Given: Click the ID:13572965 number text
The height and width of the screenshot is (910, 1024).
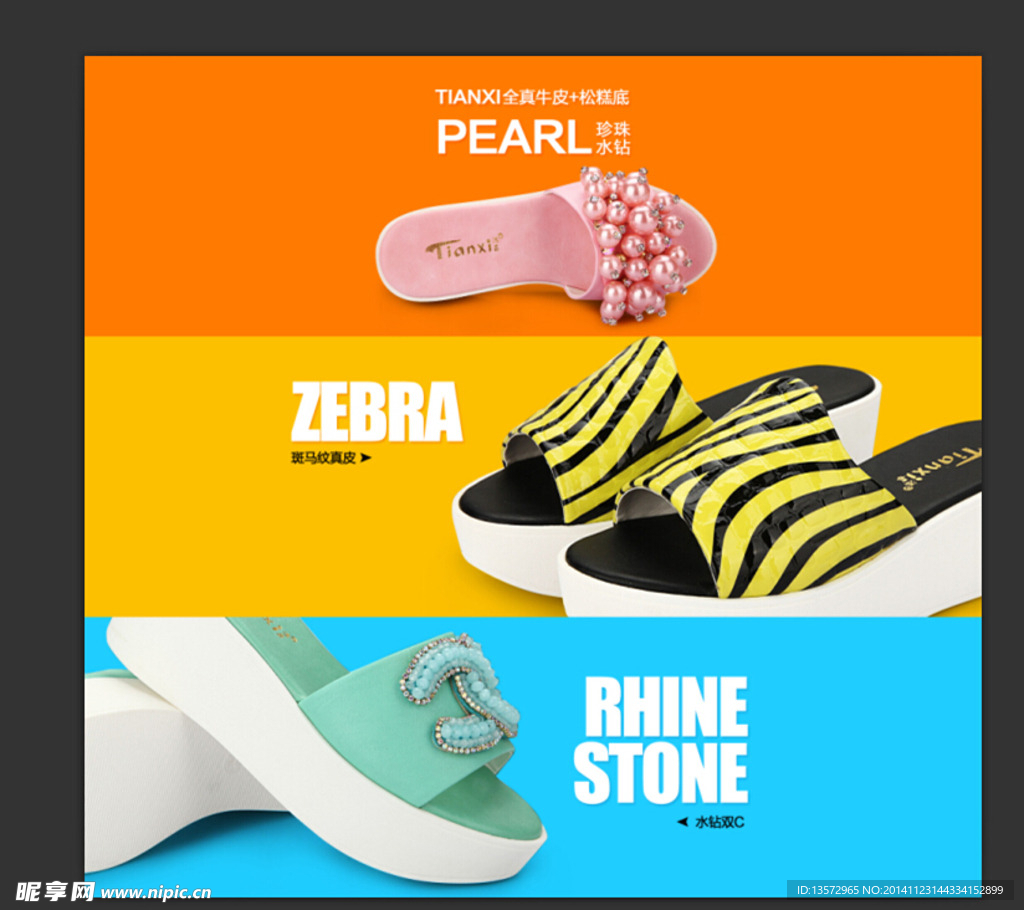Looking at the screenshot, I should (x=827, y=890).
